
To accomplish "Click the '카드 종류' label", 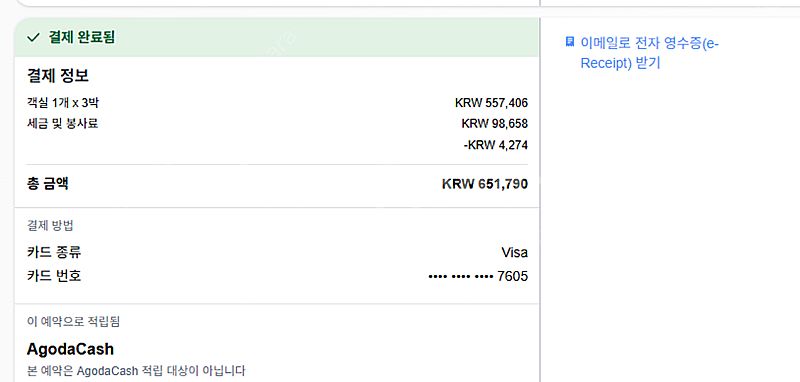I will click(54, 252).
